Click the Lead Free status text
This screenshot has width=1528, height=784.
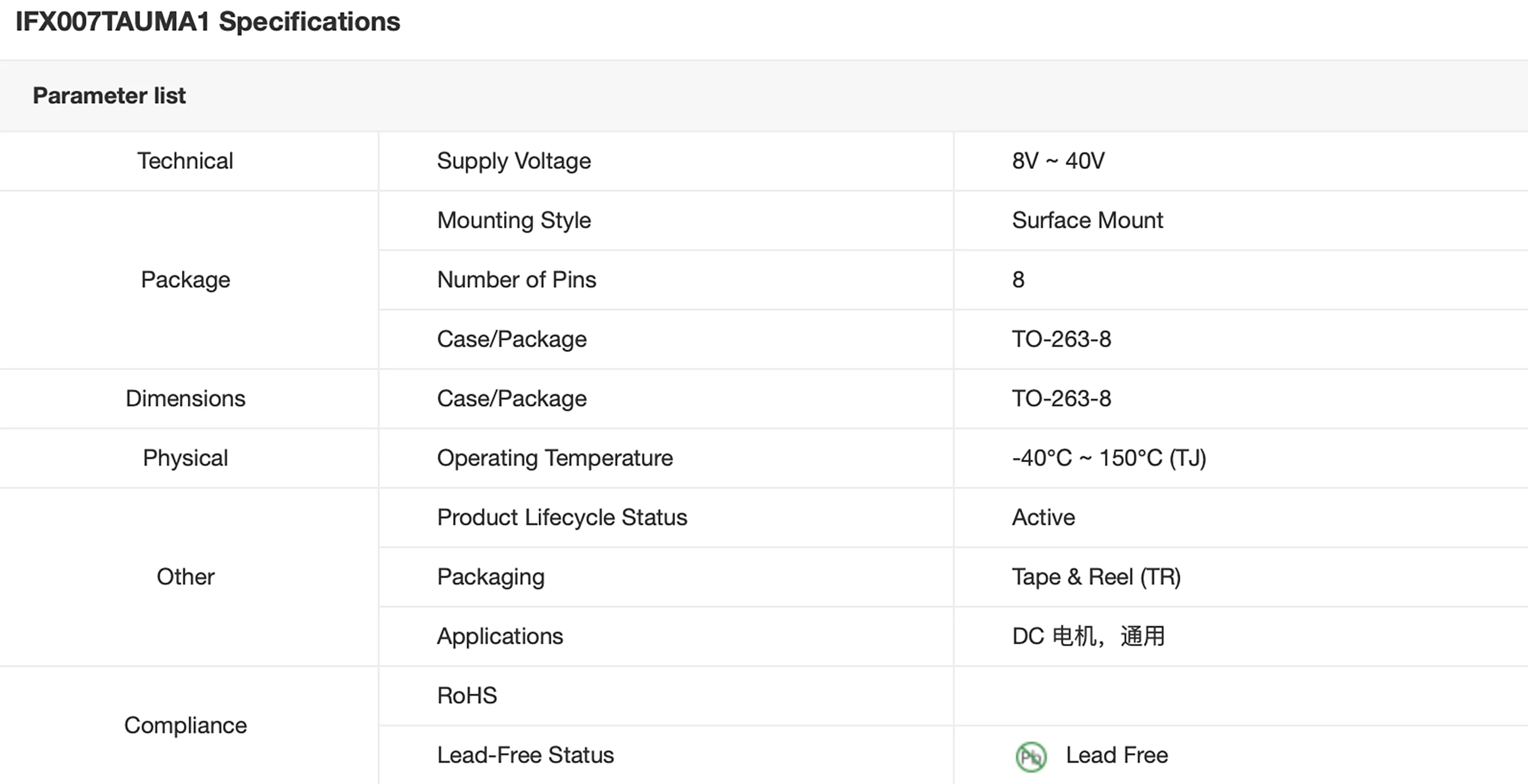1116,755
